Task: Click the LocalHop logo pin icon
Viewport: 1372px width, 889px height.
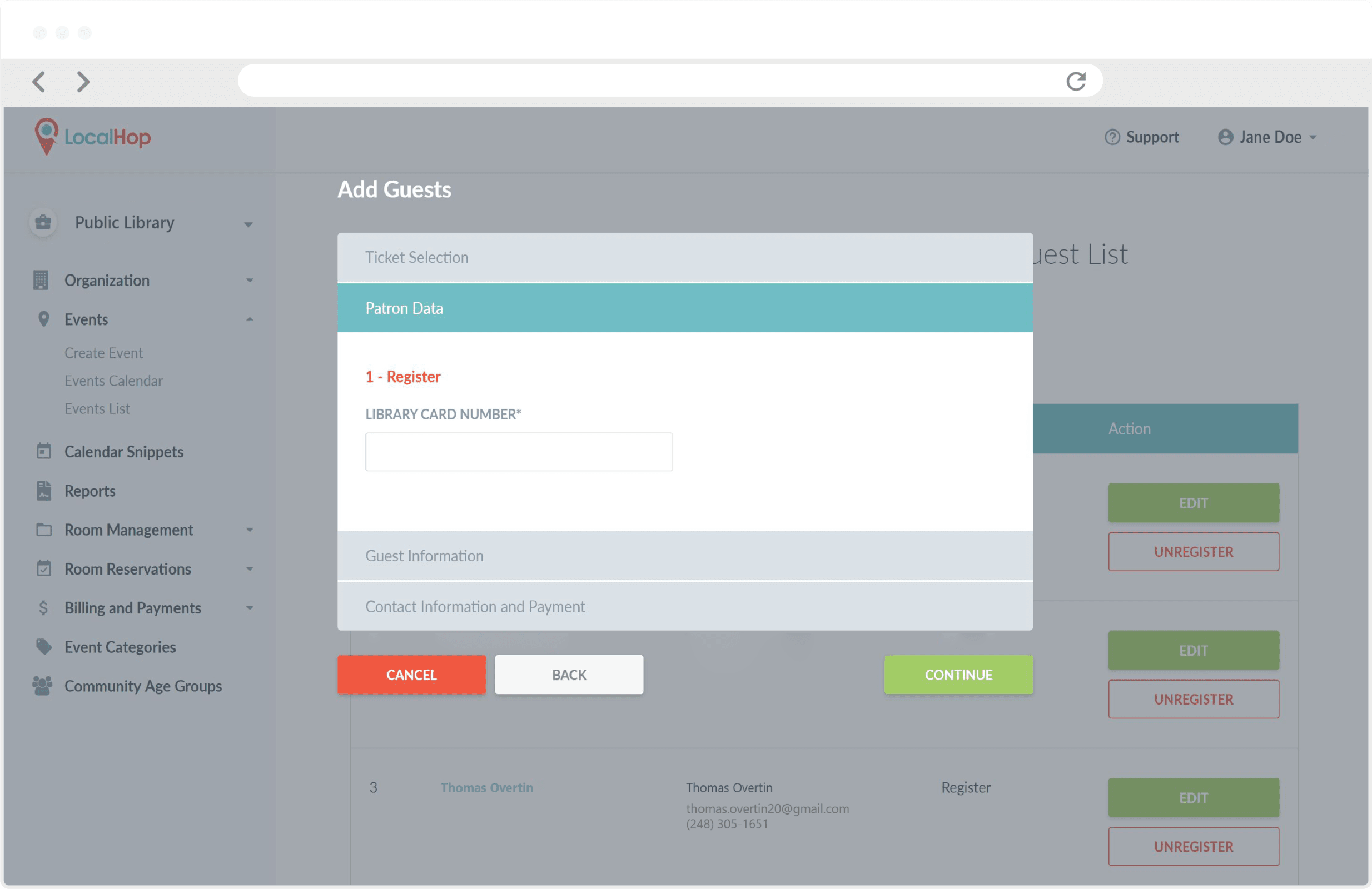Action: [x=46, y=136]
